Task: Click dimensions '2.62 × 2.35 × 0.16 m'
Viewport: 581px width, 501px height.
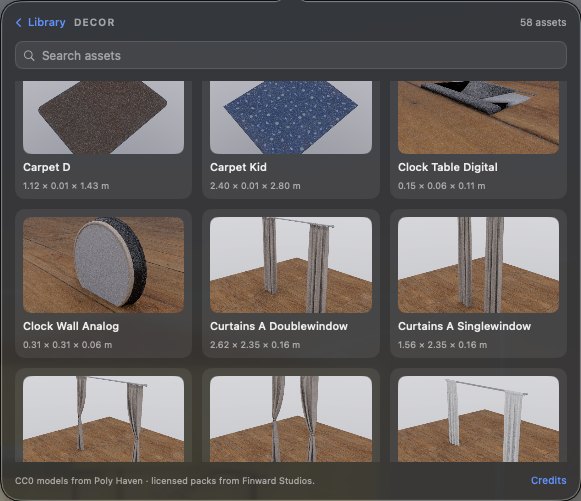Action: (x=255, y=345)
